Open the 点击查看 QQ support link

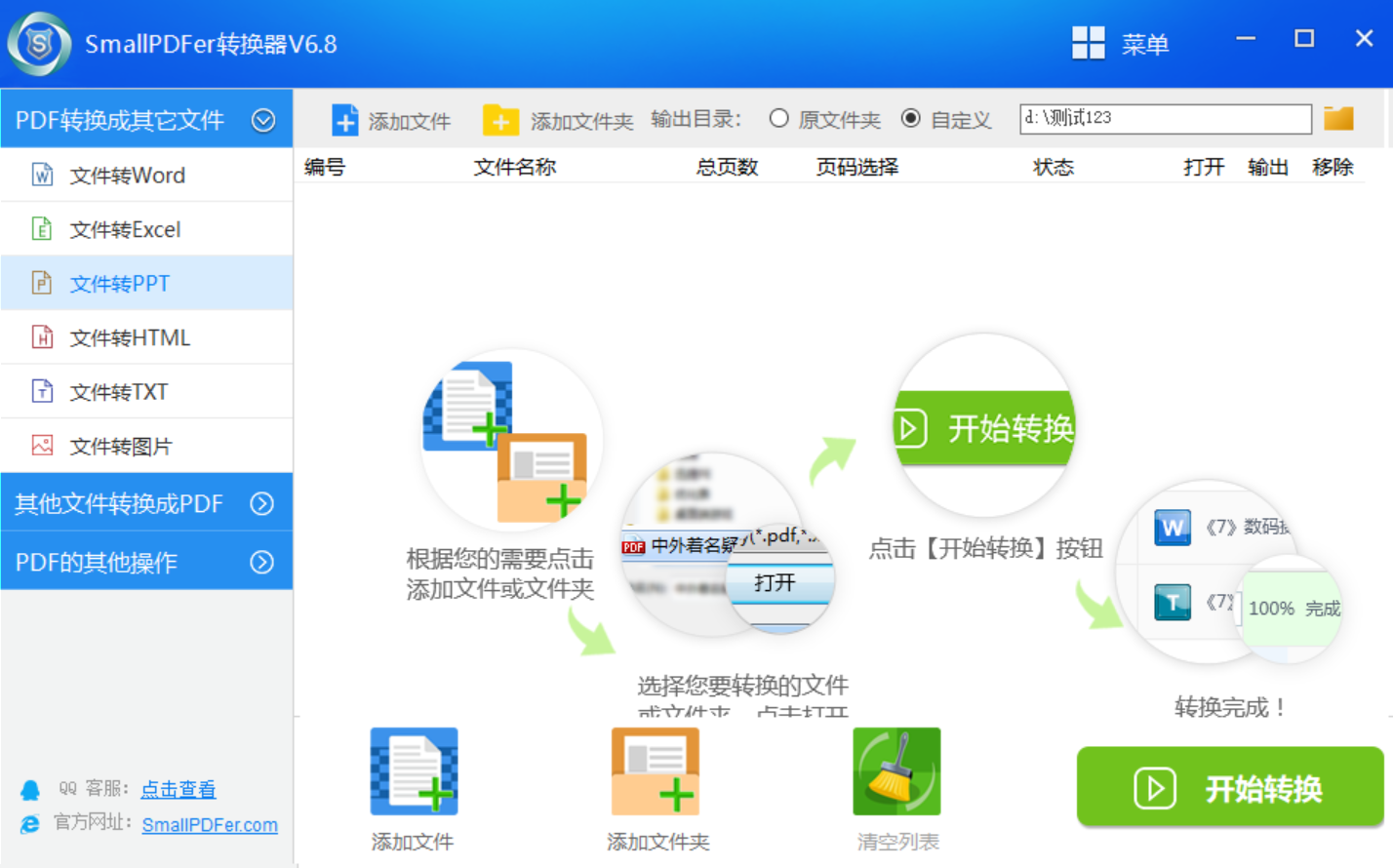179,789
